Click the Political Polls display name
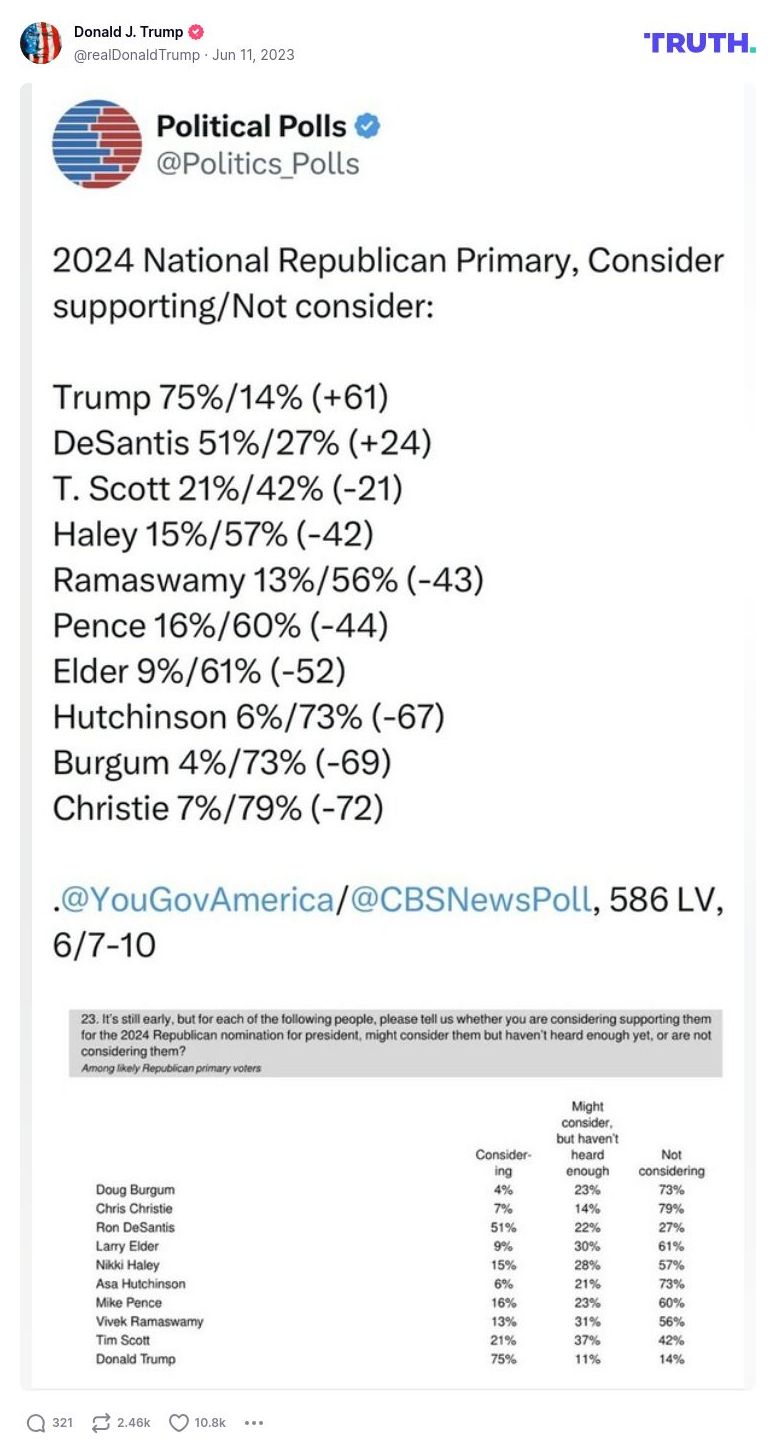The height and width of the screenshot is (1453, 777). point(251,127)
